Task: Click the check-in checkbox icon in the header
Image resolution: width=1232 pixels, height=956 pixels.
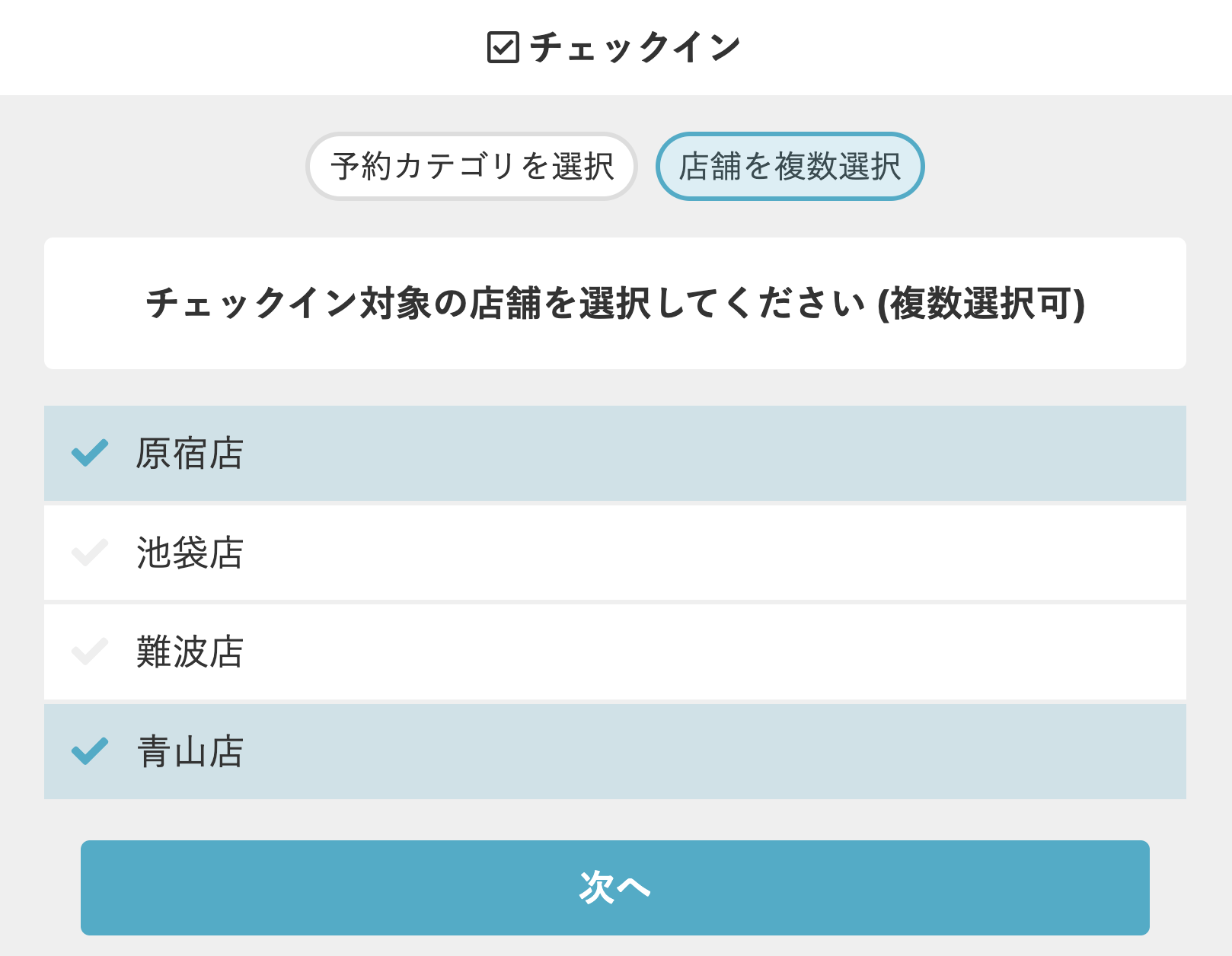Action: click(503, 47)
